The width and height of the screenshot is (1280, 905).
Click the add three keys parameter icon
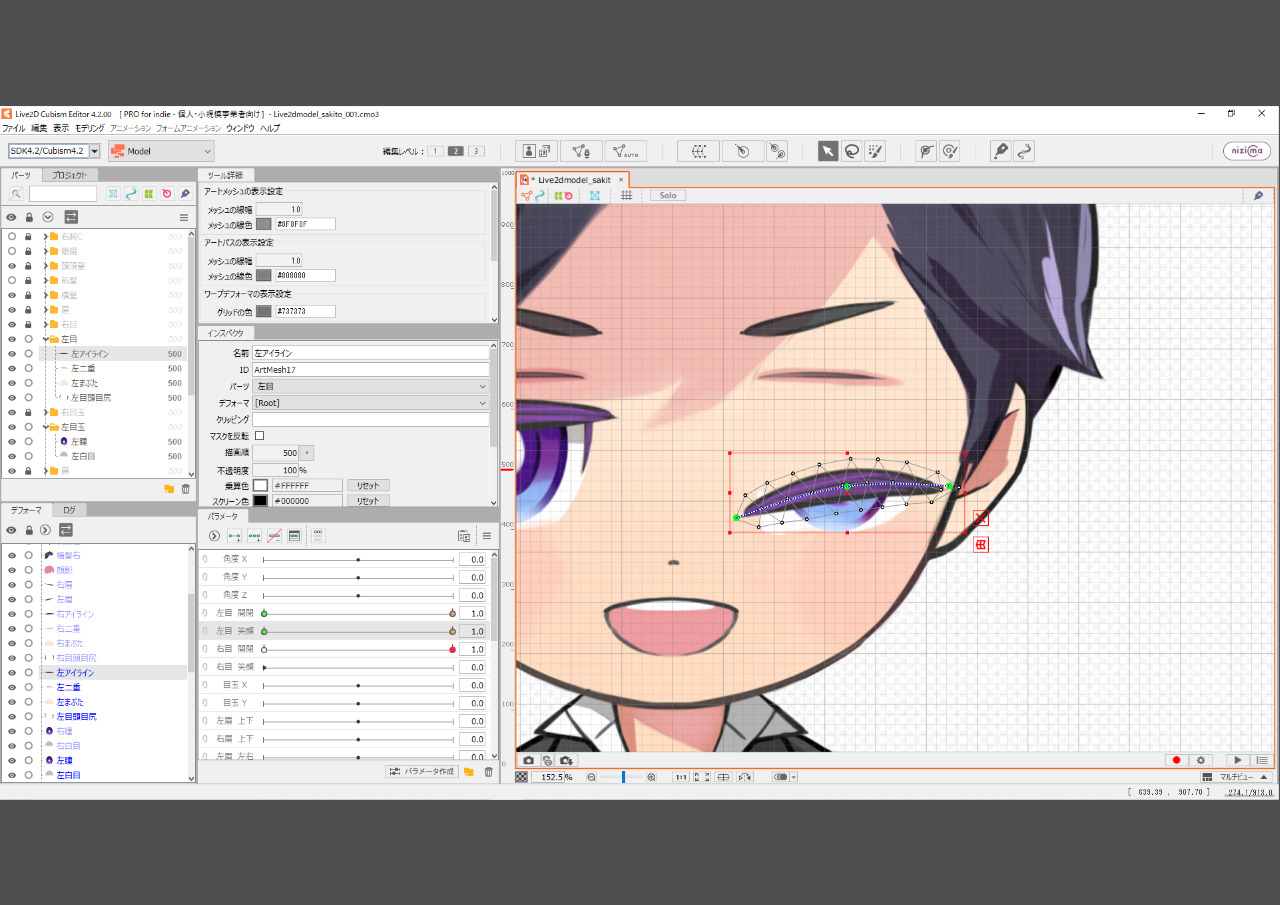point(255,536)
